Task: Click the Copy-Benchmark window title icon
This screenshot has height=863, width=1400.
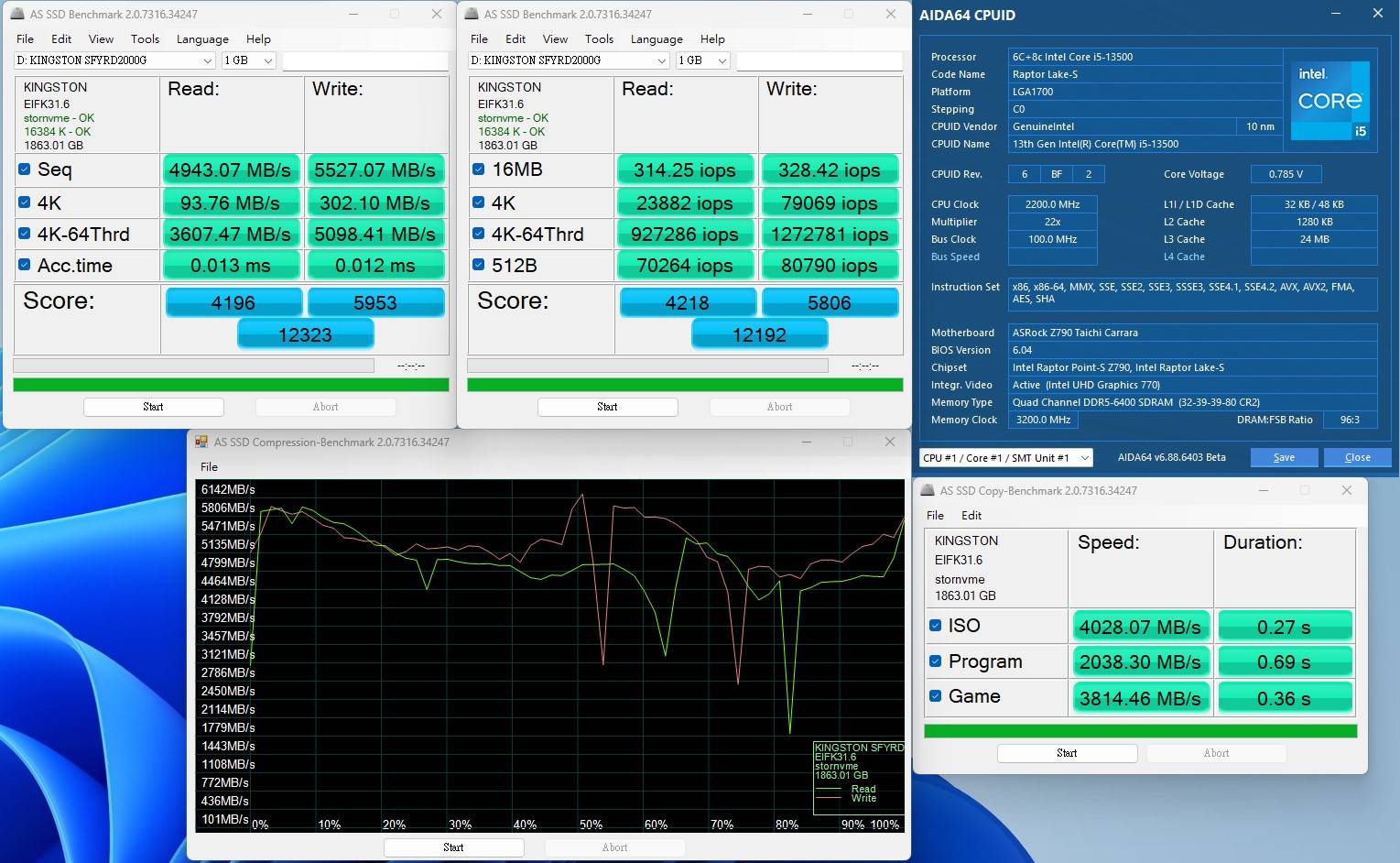Action: coord(928,490)
